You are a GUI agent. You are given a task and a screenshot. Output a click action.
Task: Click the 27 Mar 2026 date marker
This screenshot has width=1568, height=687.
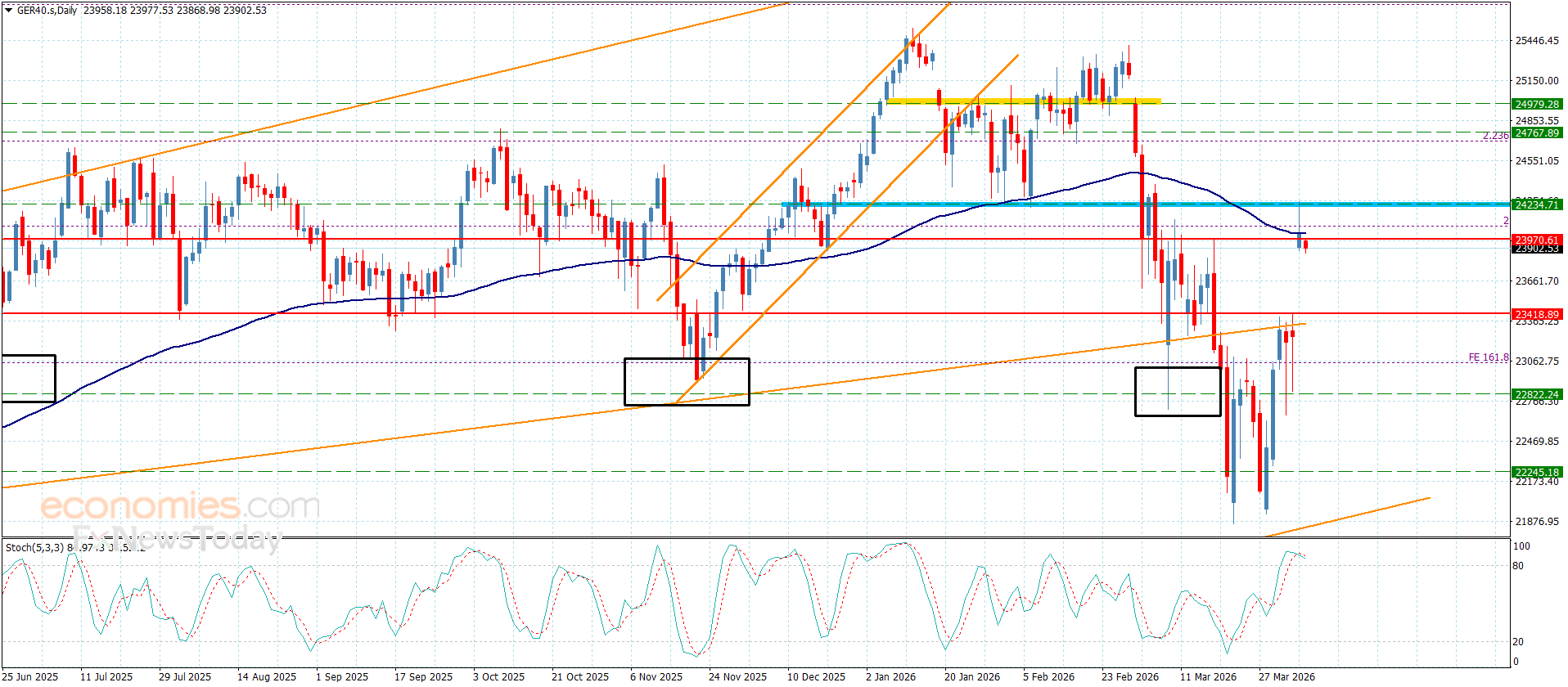(x=1286, y=676)
